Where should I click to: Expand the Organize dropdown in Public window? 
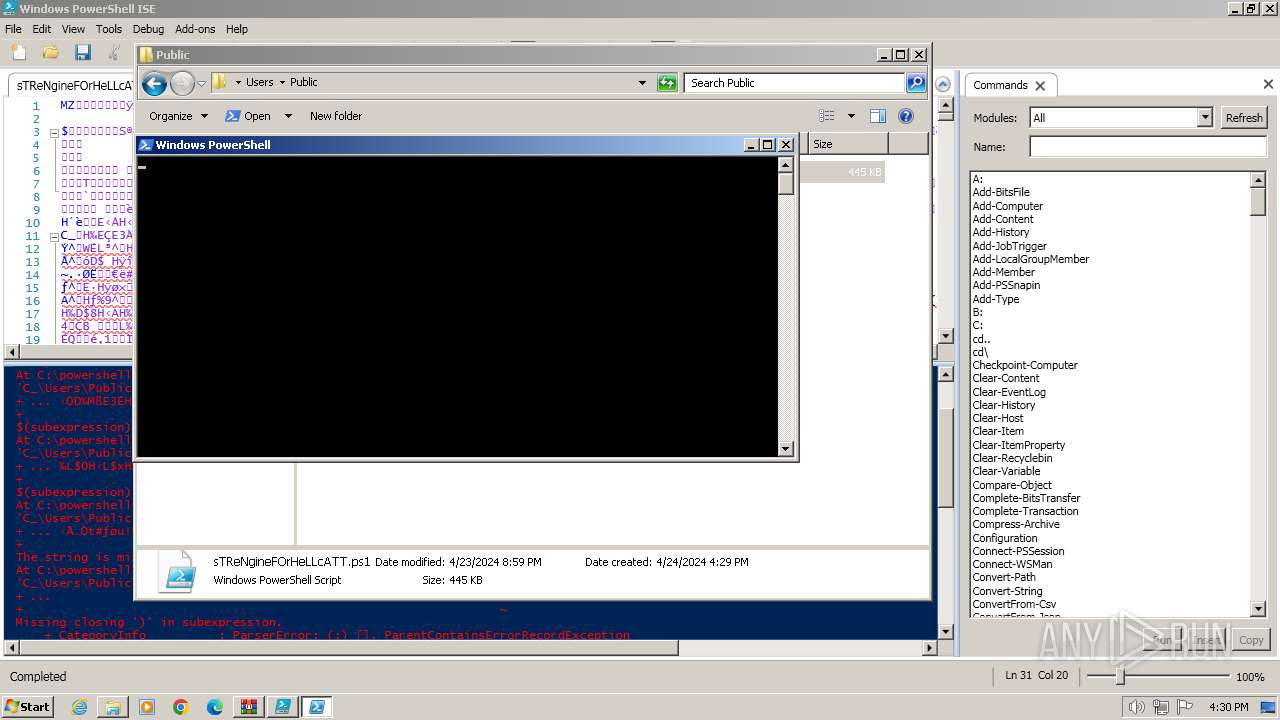click(x=204, y=116)
